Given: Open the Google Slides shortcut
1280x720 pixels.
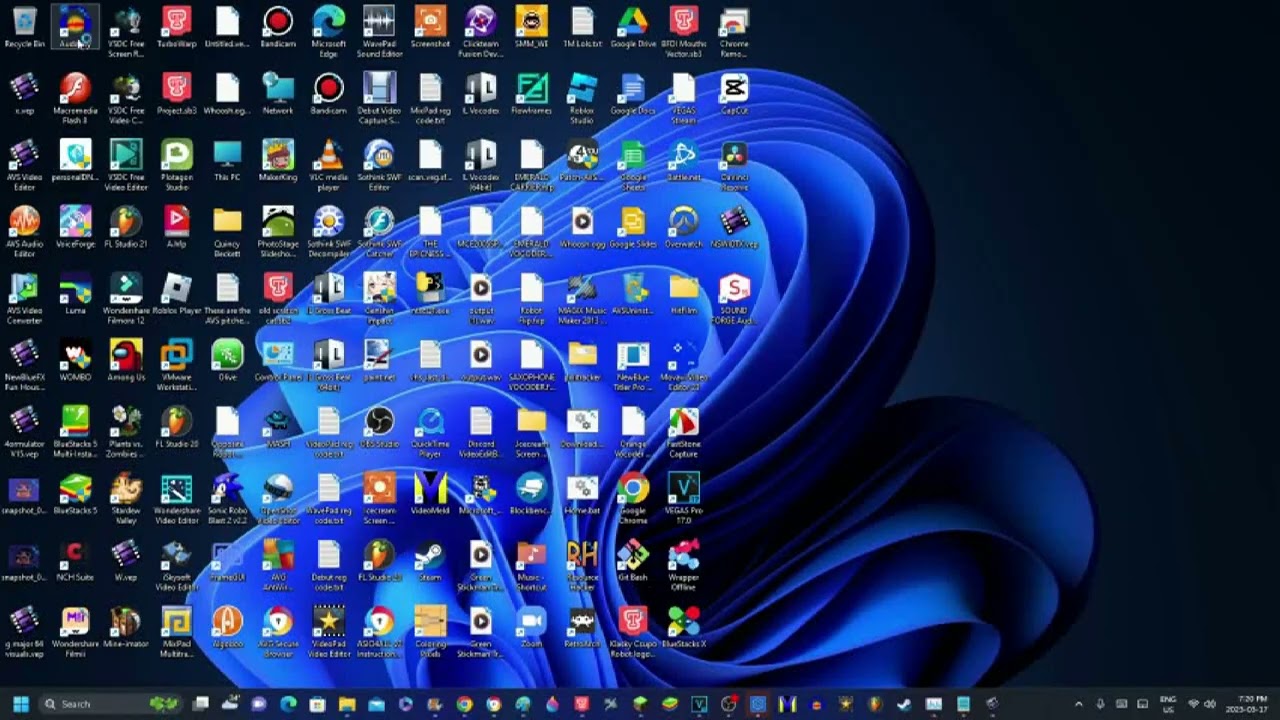Looking at the screenshot, I should (x=633, y=227).
